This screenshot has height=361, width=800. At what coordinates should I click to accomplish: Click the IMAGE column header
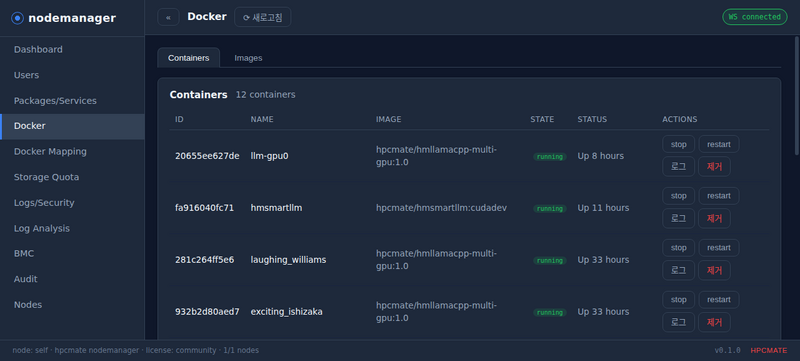[x=389, y=119]
